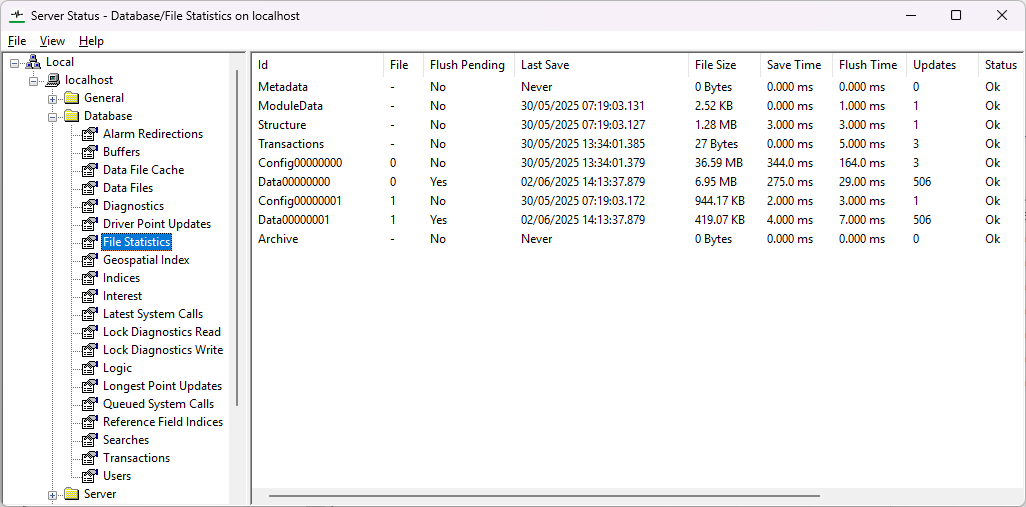Click the Local network icon
1026x507 pixels.
[x=34, y=62]
